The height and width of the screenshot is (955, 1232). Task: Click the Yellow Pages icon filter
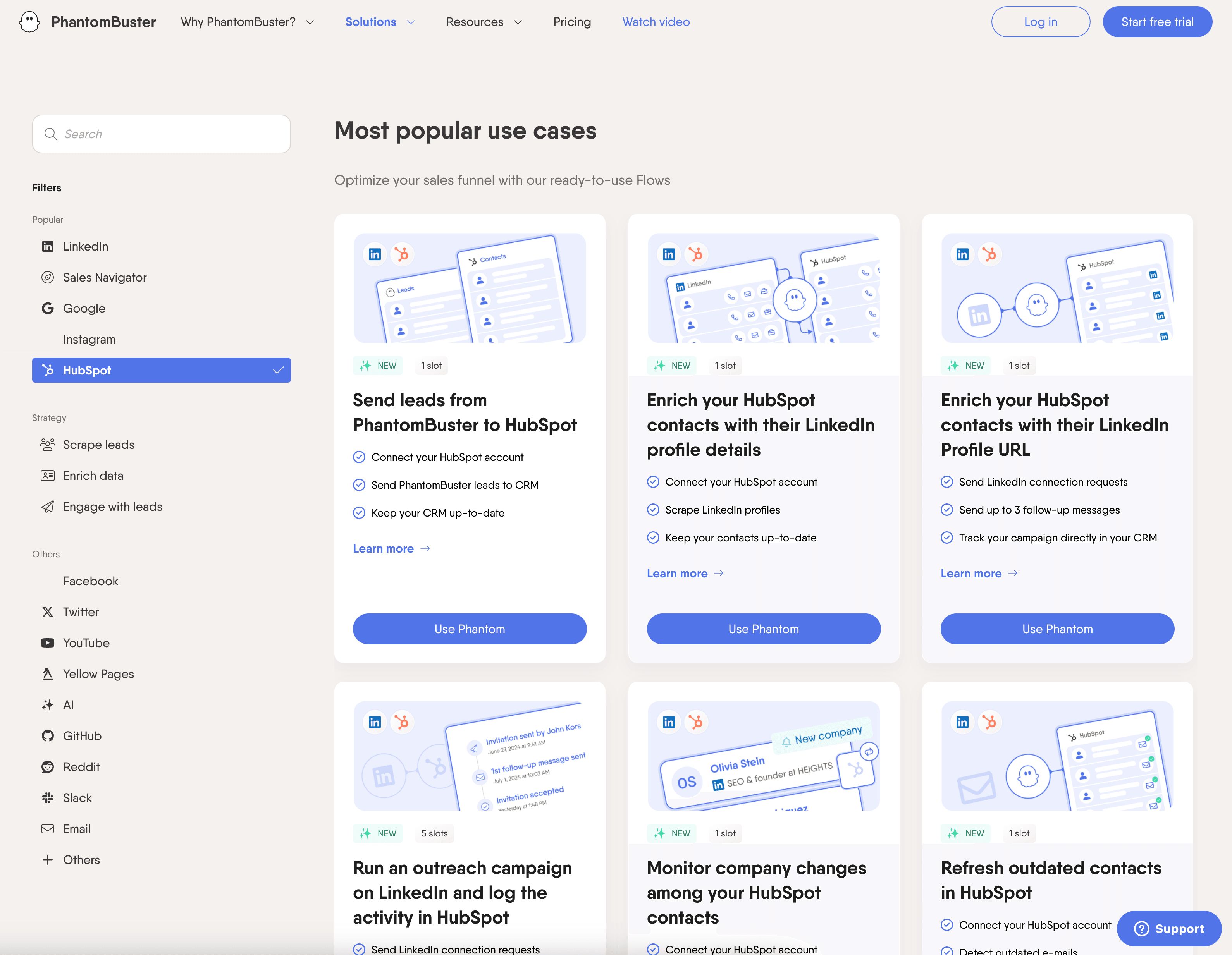[x=48, y=674]
